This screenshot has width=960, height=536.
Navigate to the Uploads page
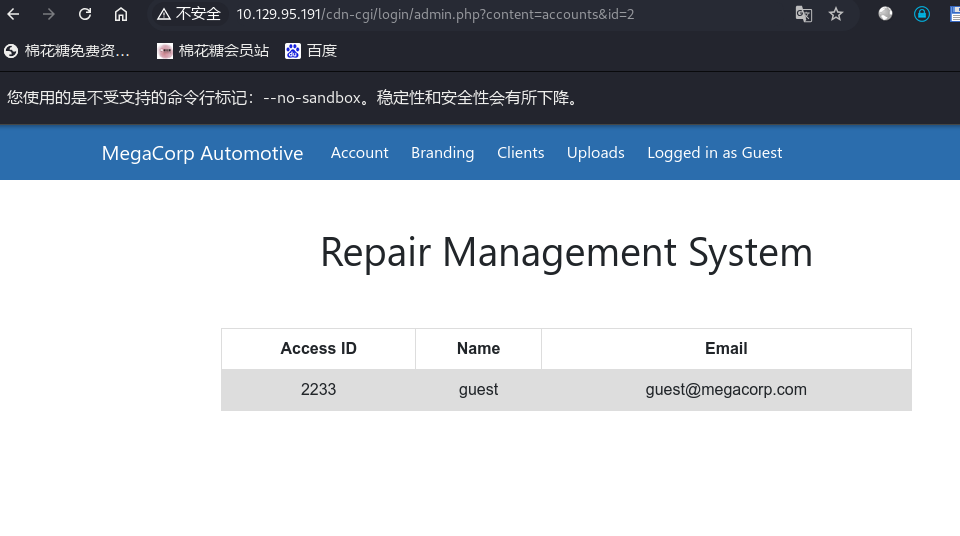tap(595, 153)
